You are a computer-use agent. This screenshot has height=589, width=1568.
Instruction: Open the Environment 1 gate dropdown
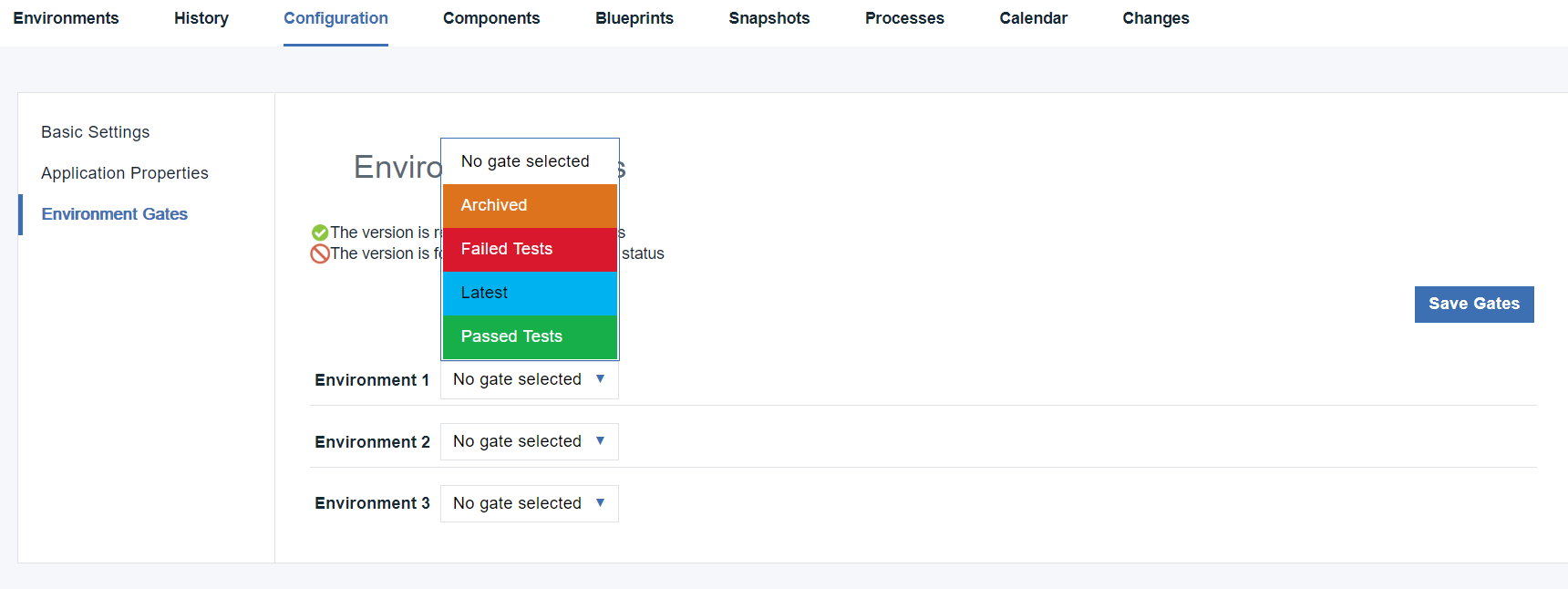[529, 379]
